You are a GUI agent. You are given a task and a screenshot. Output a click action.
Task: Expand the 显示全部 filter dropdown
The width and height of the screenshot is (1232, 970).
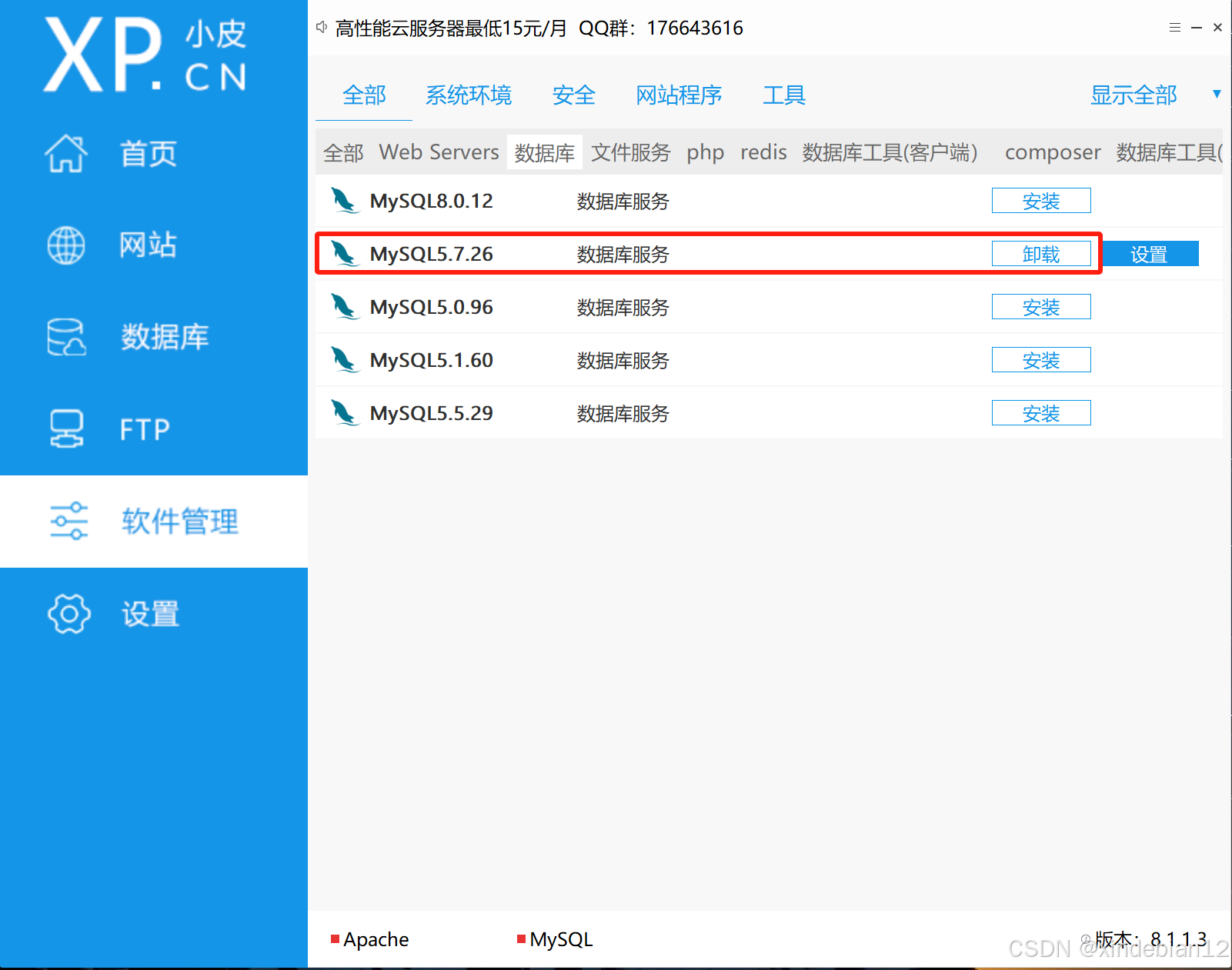1134,95
